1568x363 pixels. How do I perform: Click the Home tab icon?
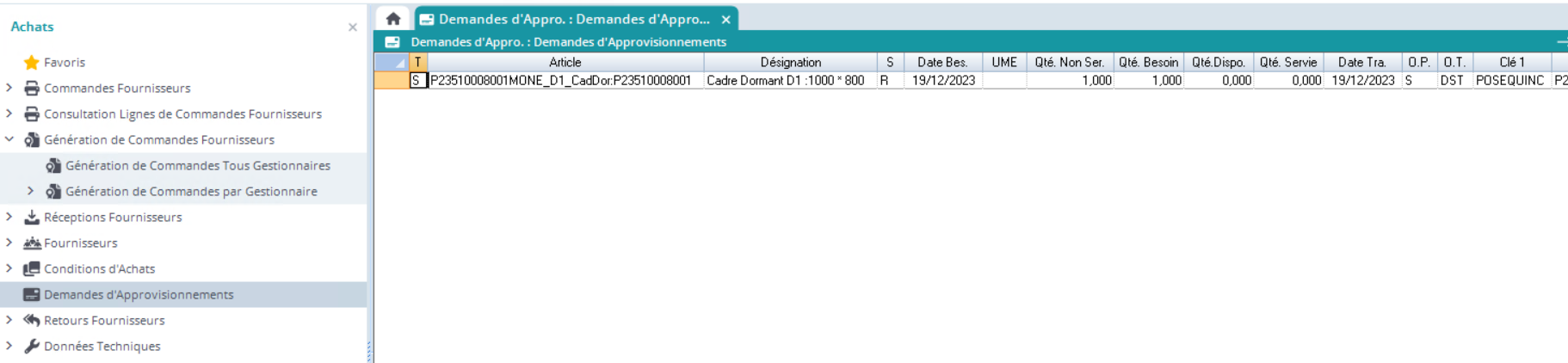pyautogui.click(x=393, y=19)
